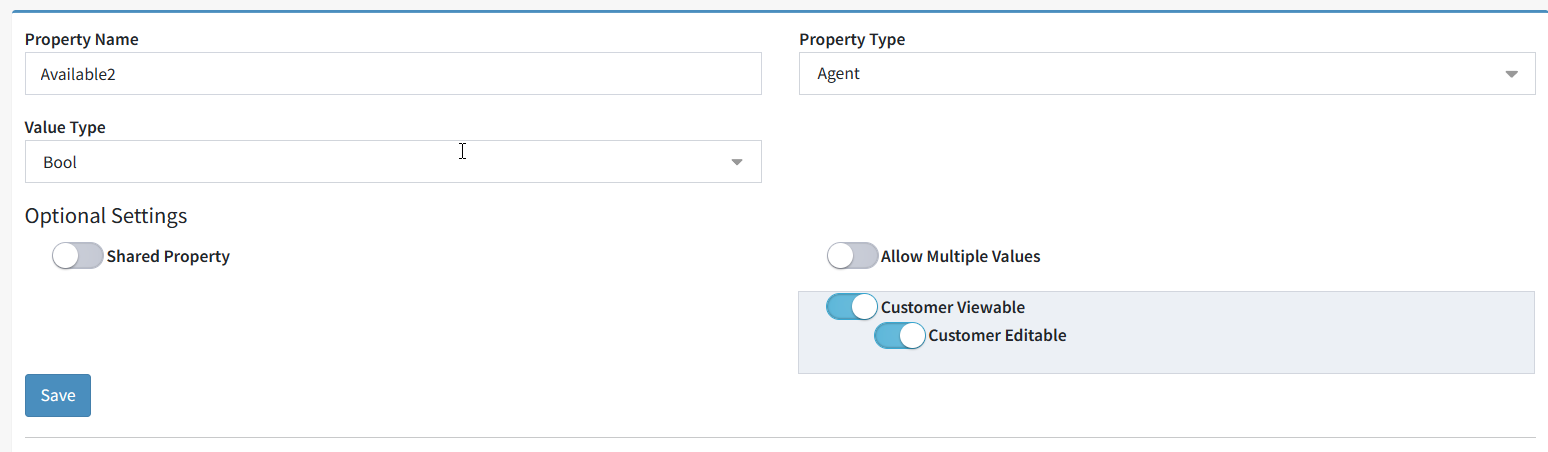Click the Customer Editable label text
Image resolution: width=1548 pixels, height=452 pixels.
[997, 335]
